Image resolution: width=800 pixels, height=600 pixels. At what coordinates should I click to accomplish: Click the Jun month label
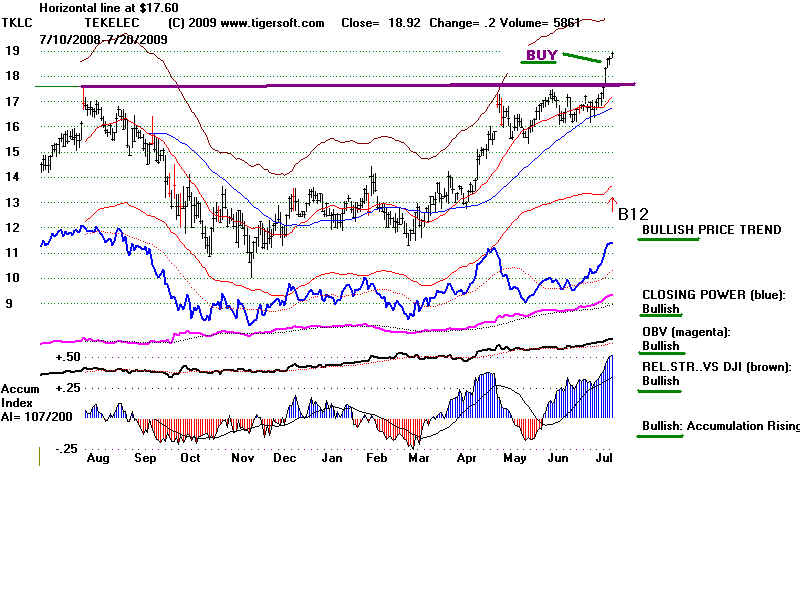point(558,458)
